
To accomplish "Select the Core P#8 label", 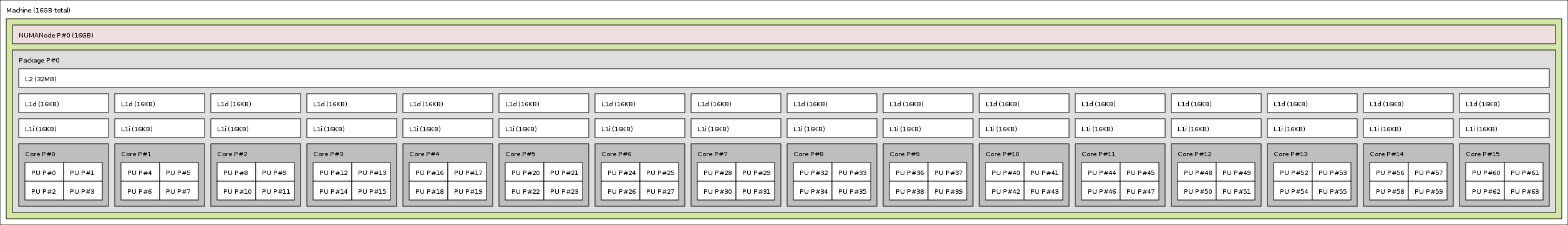I will click(x=809, y=154).
